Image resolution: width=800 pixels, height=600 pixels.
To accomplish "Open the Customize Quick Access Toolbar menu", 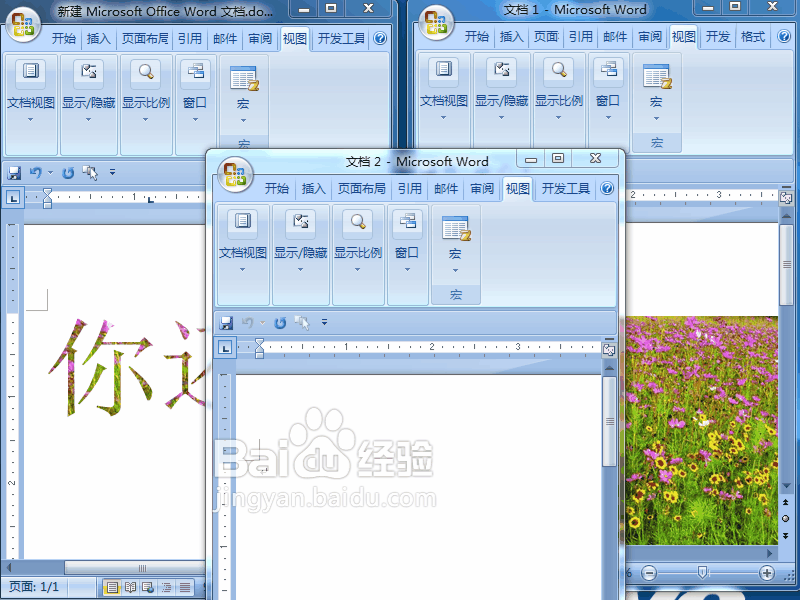I will 323,322.
